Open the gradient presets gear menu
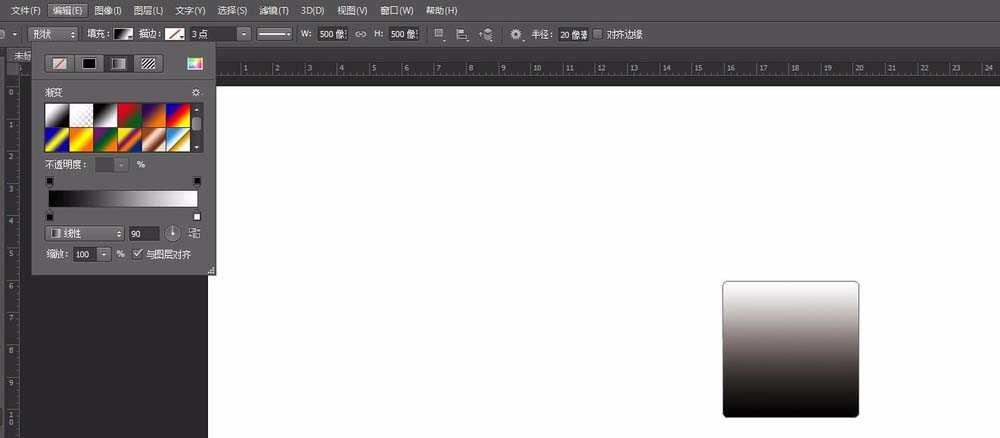The width and height of the screenshot is (1000, 438). (196, 92)
